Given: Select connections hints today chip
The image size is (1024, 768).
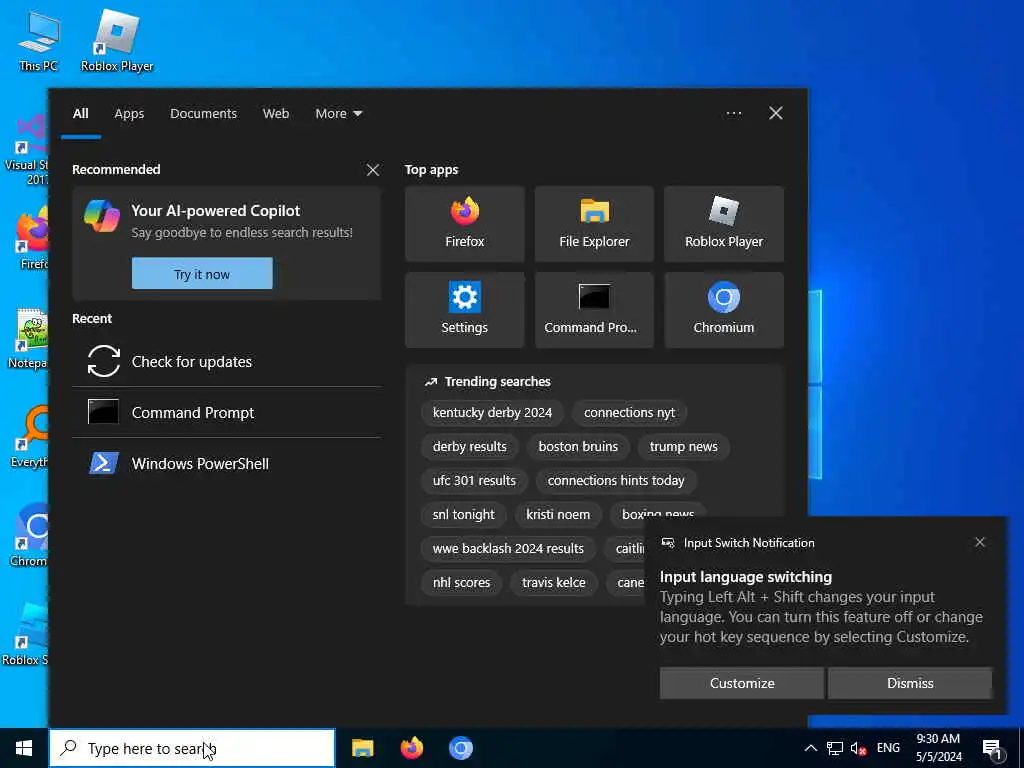Looking at the screenshot, I should coord(616,481).
